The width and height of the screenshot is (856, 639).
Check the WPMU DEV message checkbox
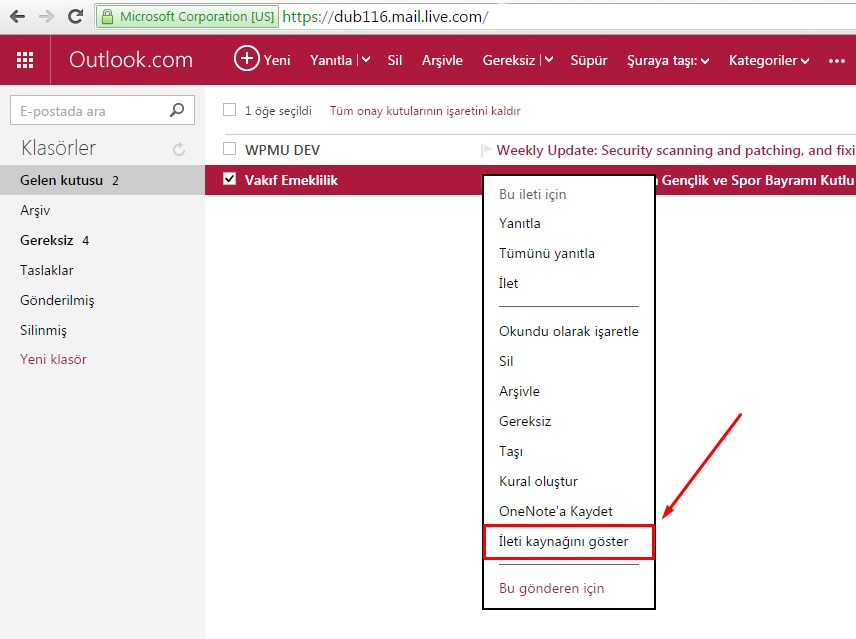pos(230,150)
